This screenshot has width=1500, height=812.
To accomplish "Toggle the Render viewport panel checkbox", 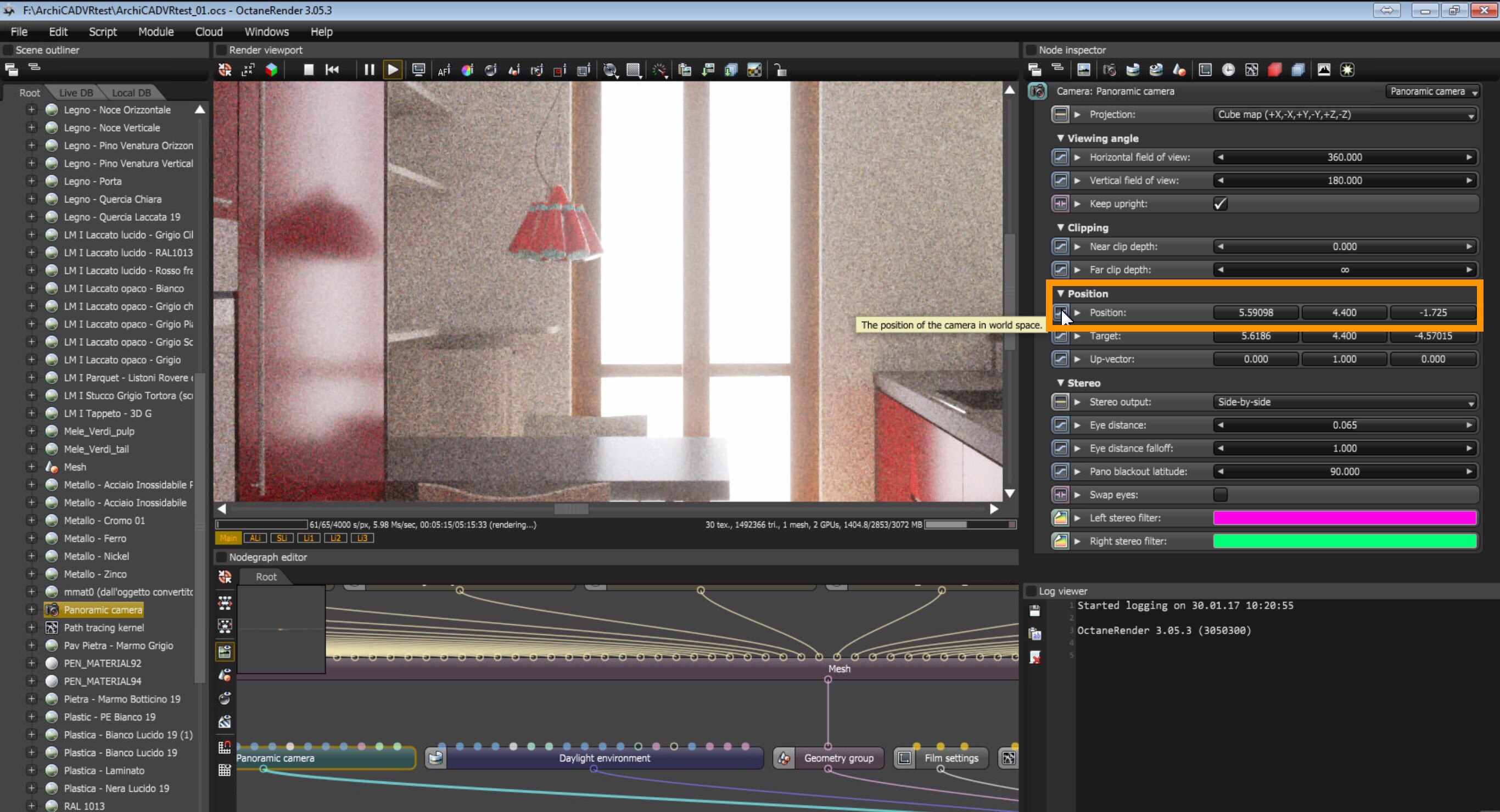I will click(221, 50).
